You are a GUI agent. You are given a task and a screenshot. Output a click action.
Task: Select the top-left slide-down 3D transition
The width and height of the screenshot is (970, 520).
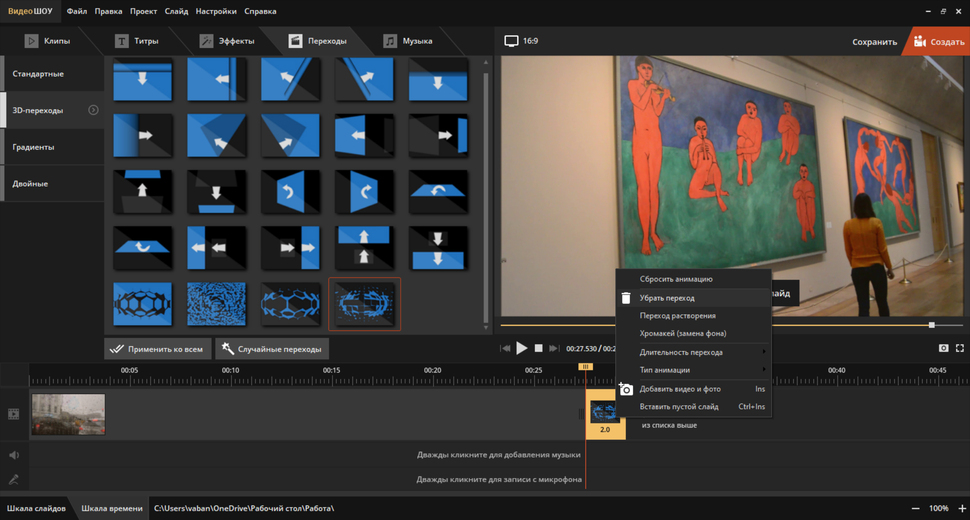(x=142, y=79)
